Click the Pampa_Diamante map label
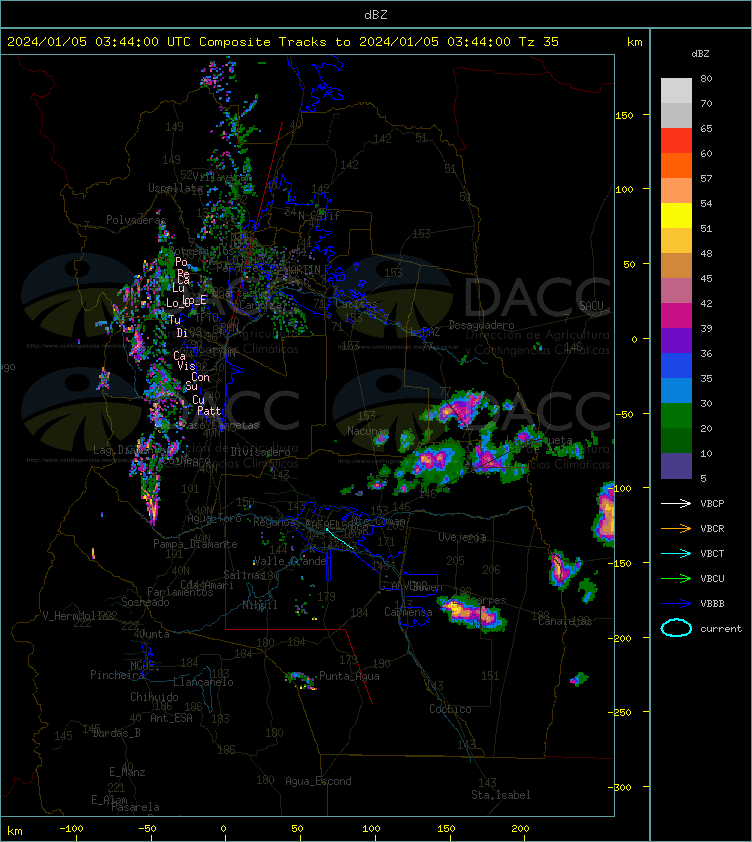This screenshot has height=842, width=752. [x=195, y=544]
